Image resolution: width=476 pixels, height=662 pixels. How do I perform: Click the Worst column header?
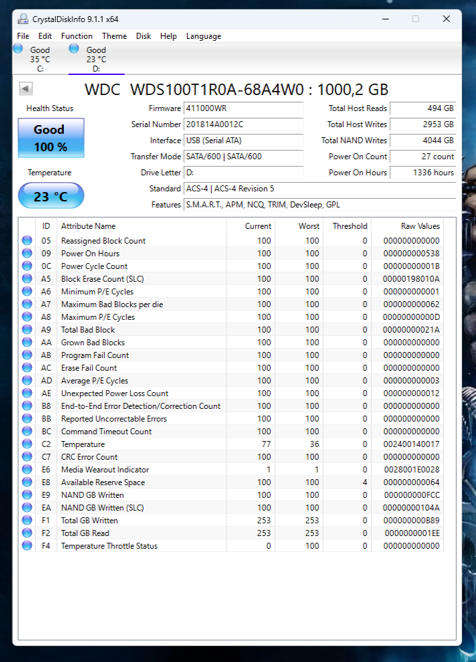click(309, 226)
